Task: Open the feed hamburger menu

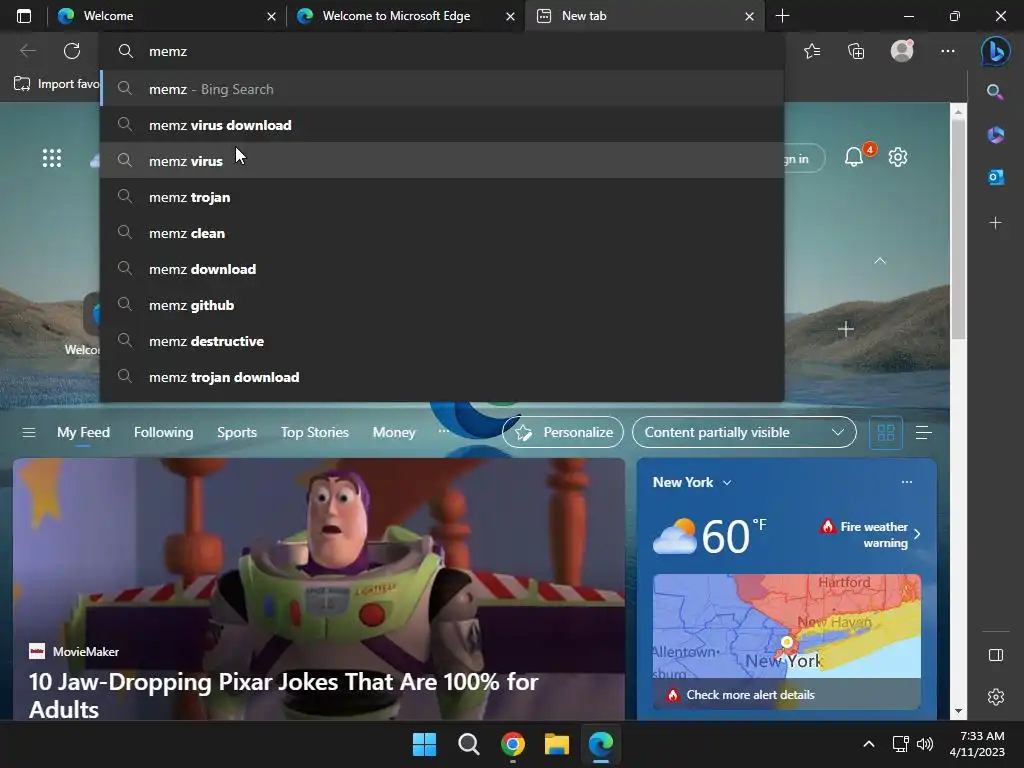Action: [x=29, y=432]
